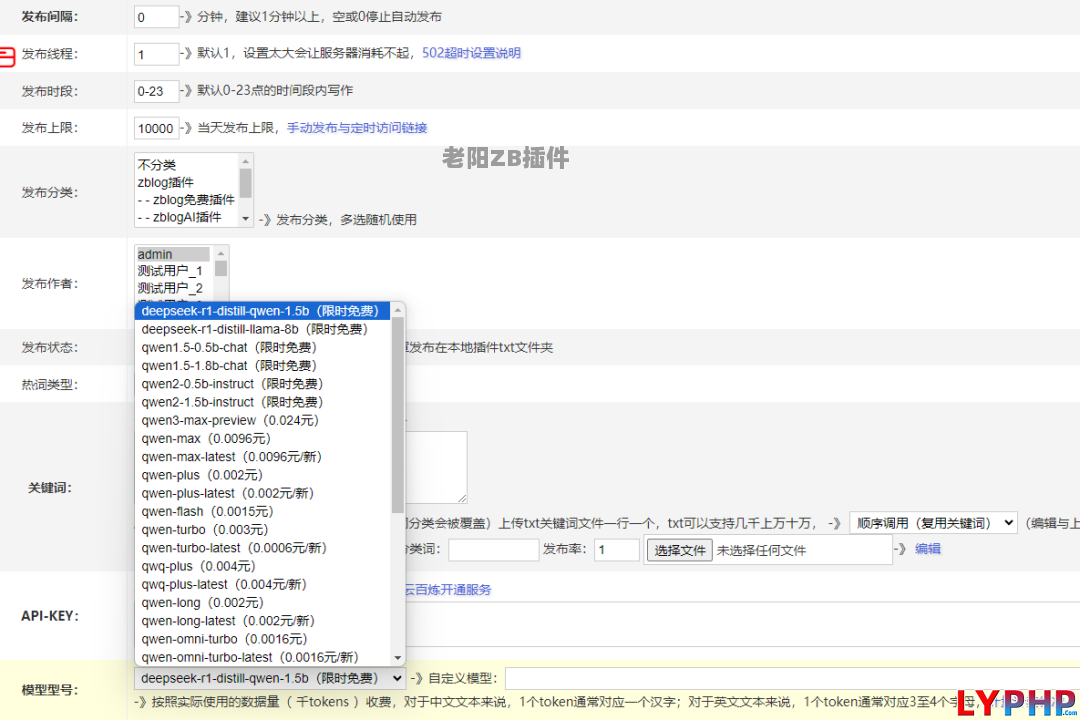Choose deepseek-r1-distill-qwen-1.5b in the open list

tap(263, 311)
